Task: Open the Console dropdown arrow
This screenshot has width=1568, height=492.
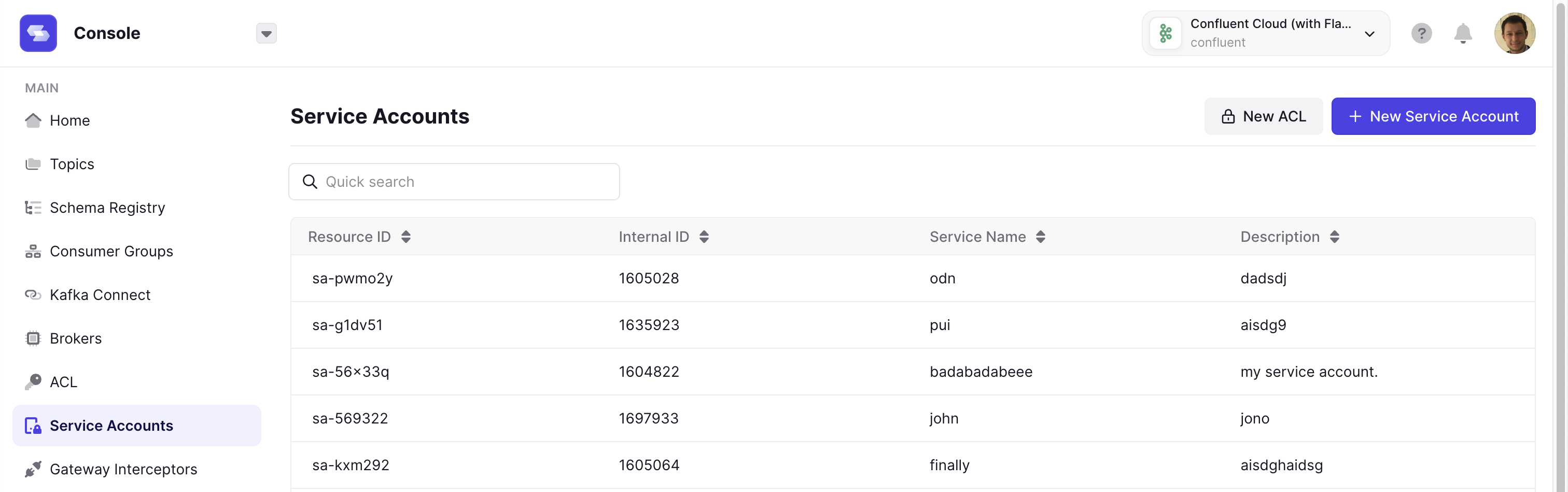Action: (266, 34)
